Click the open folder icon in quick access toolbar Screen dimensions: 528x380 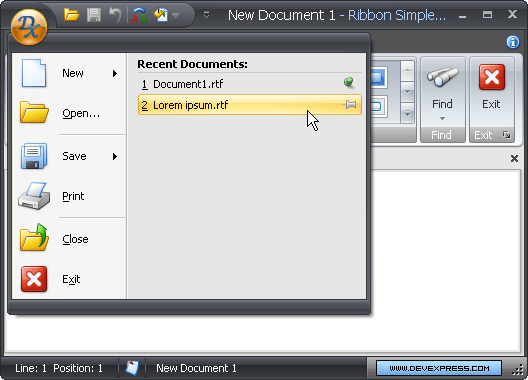click(x=71, y=15)
